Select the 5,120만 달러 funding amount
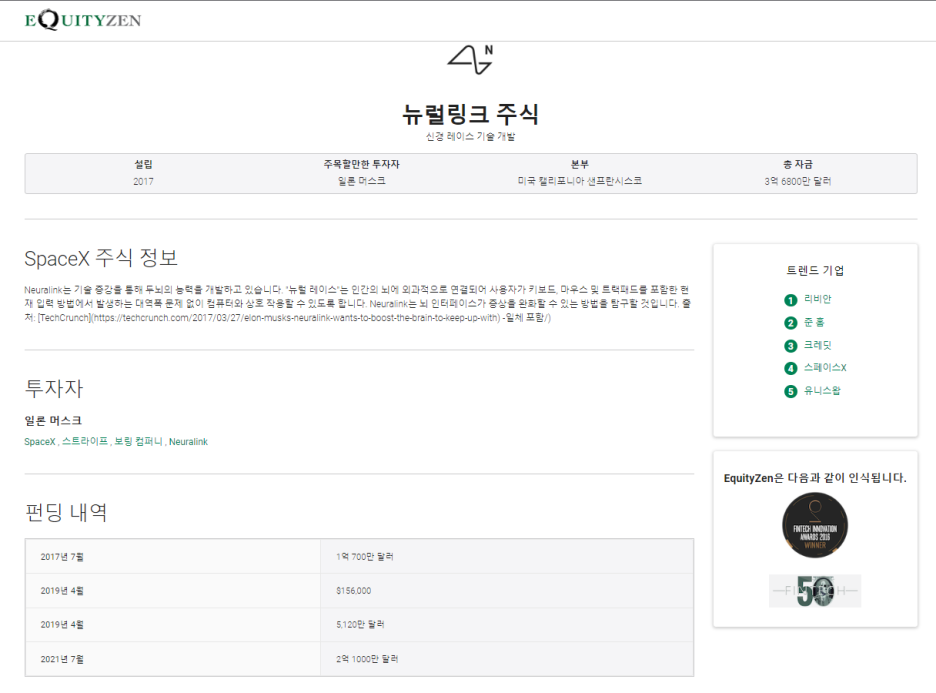 click(361, 625)
